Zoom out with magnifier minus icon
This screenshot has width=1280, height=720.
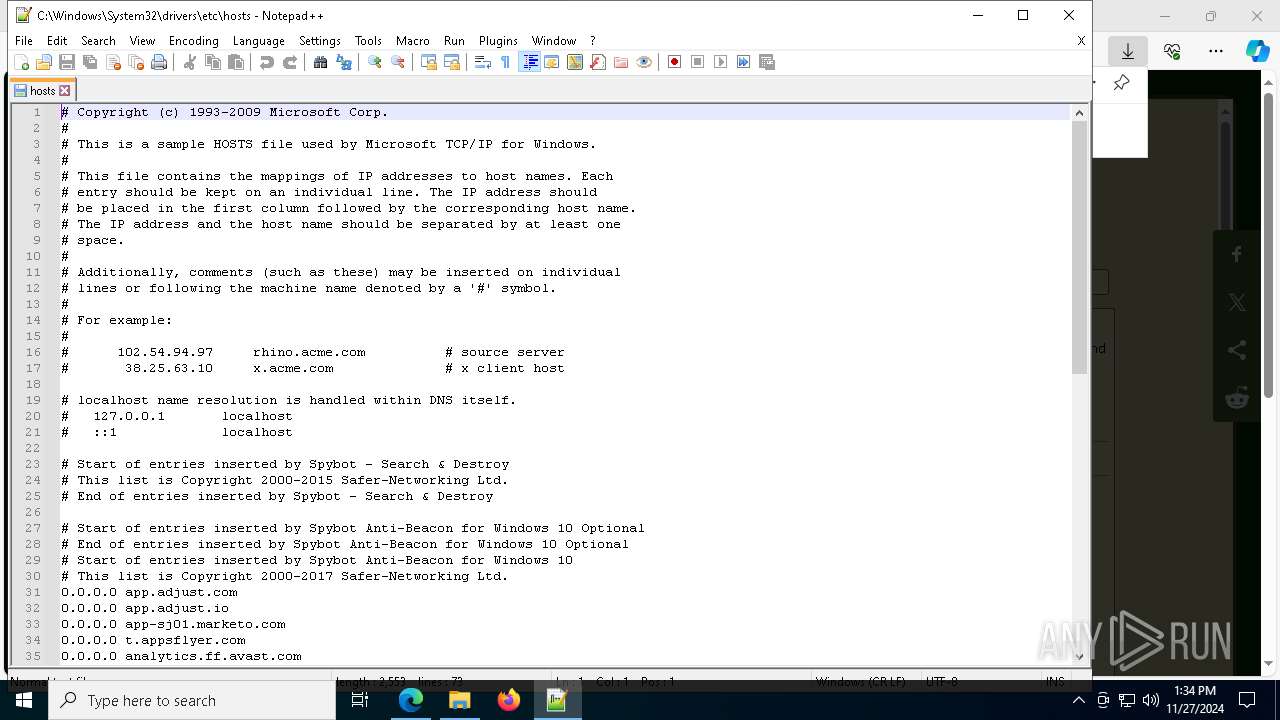coord(398,62)
